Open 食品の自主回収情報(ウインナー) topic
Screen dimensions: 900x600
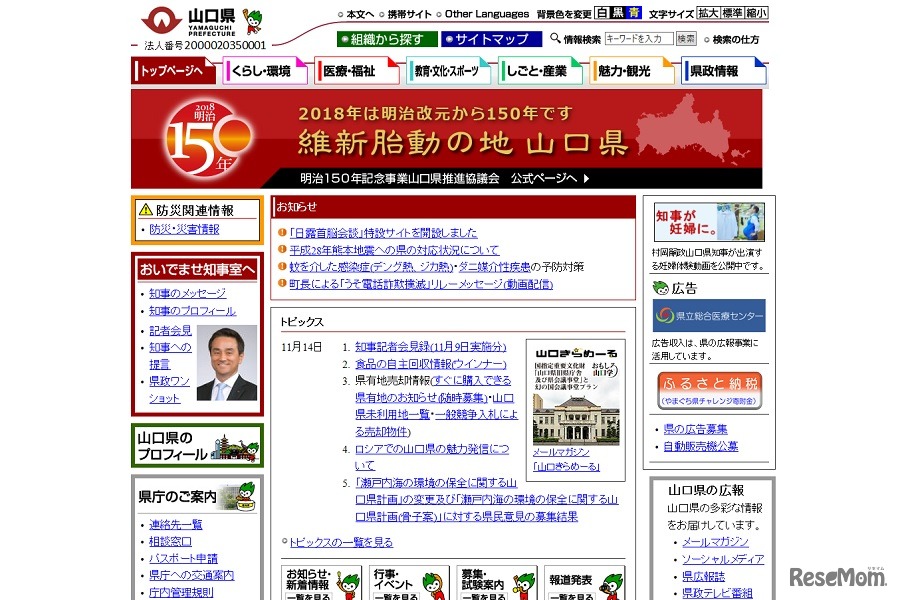(430, 364)
